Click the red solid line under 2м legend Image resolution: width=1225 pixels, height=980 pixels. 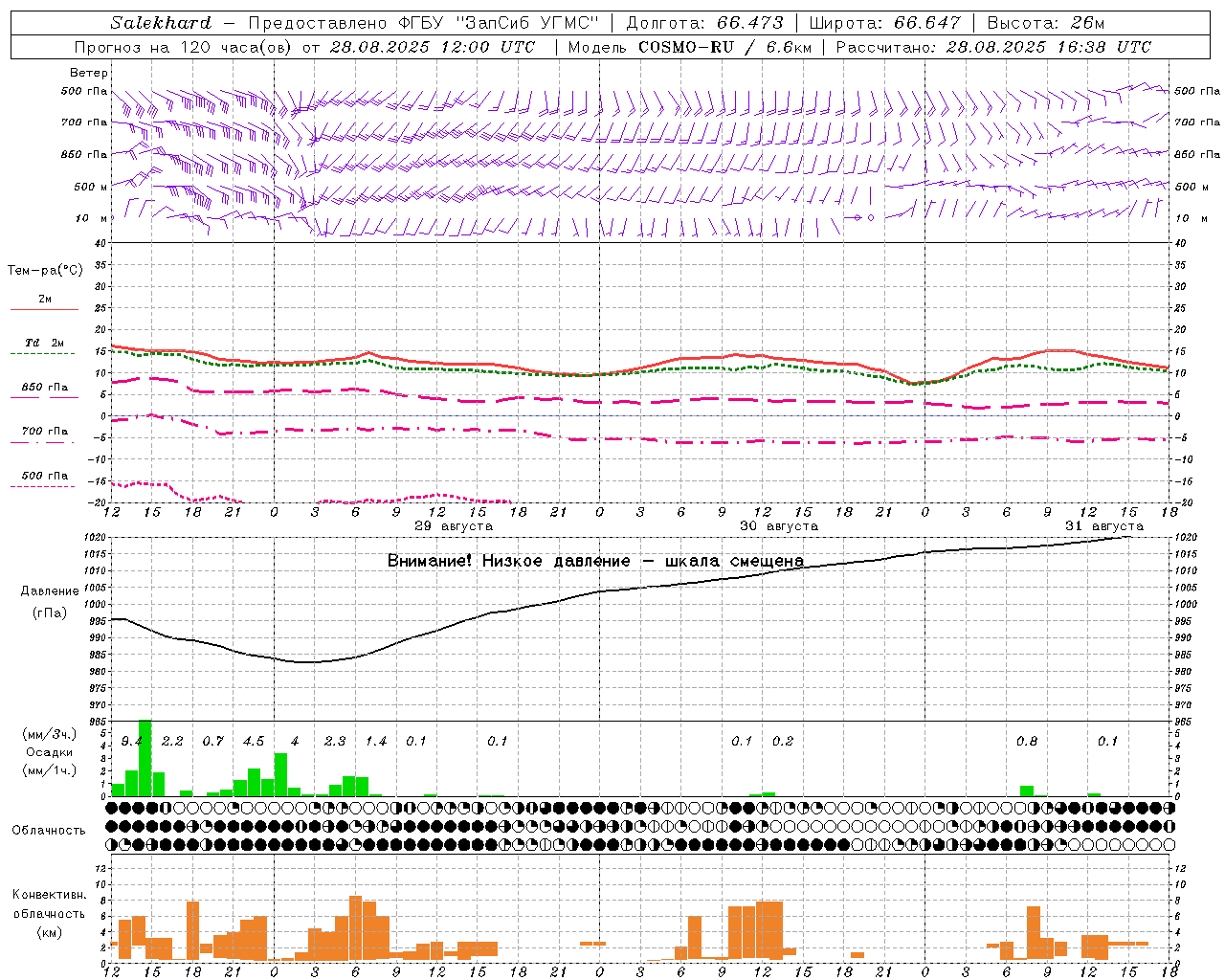pyautogui.click(x=45, y=309)
